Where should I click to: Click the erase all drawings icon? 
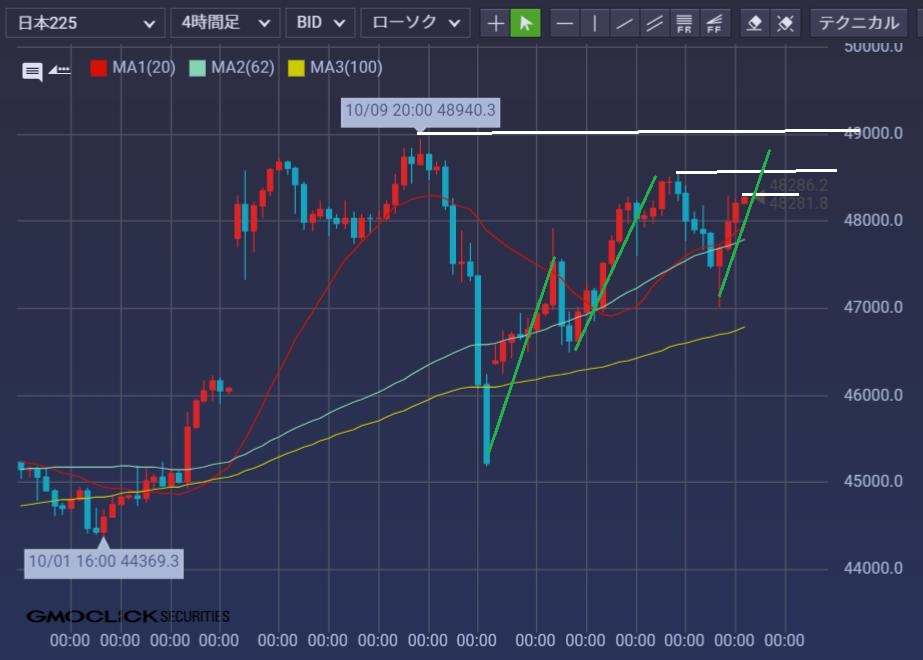pos(786,22)
